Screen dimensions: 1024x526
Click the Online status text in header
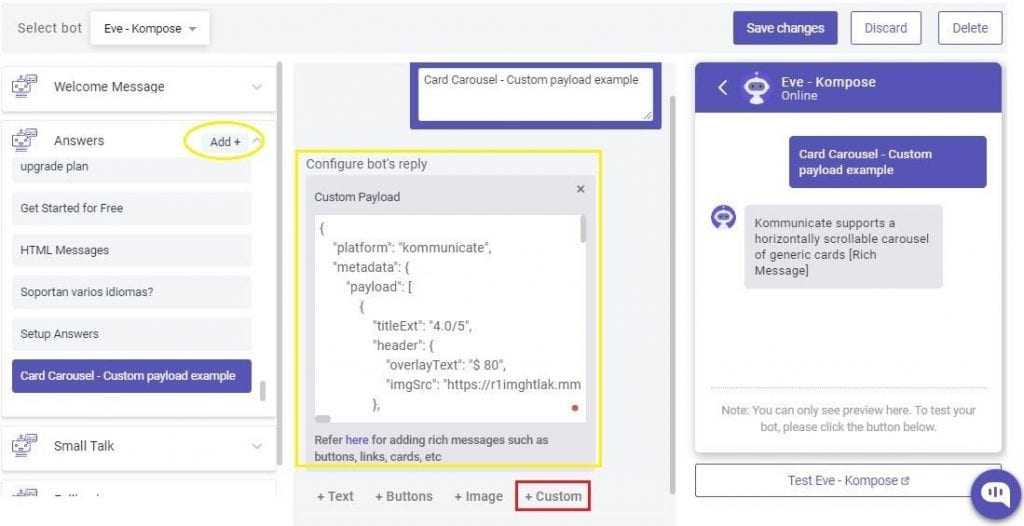(x=799, y=96)
